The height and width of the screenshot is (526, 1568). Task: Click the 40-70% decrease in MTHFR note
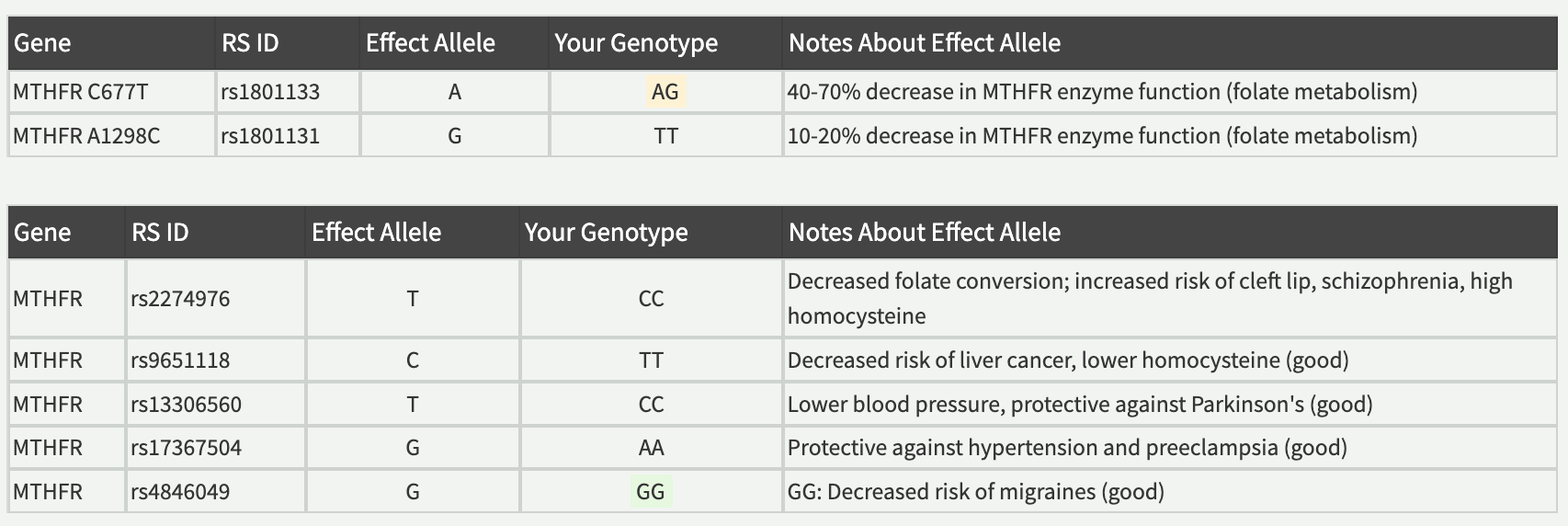(x=1102, y=92)
